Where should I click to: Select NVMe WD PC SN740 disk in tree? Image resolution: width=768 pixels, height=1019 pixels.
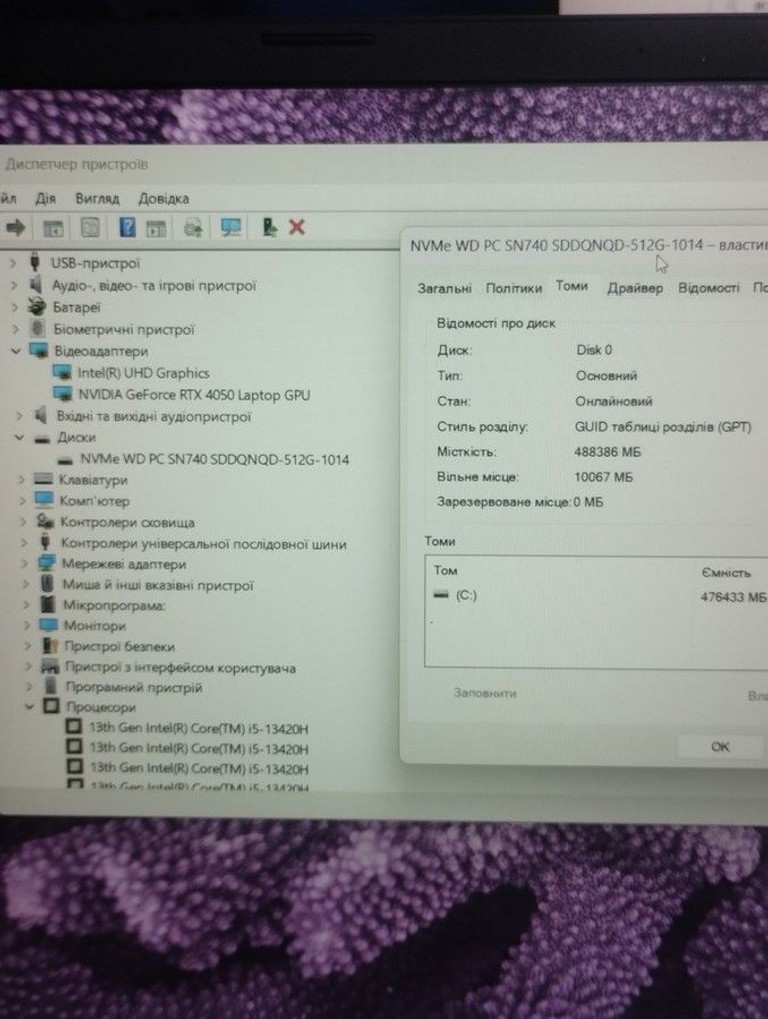pos(214,459)
